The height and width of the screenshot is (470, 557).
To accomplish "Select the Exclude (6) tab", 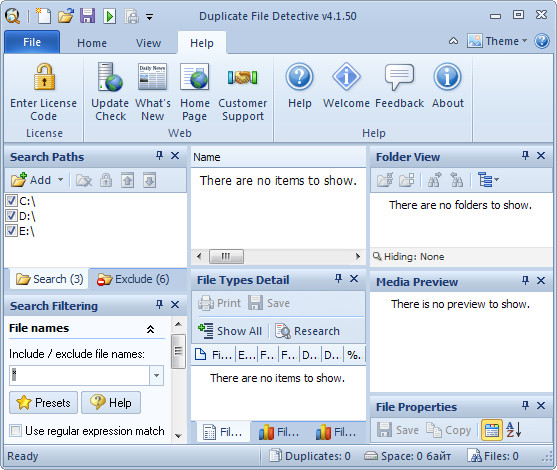I will click(x=133, y=279).
